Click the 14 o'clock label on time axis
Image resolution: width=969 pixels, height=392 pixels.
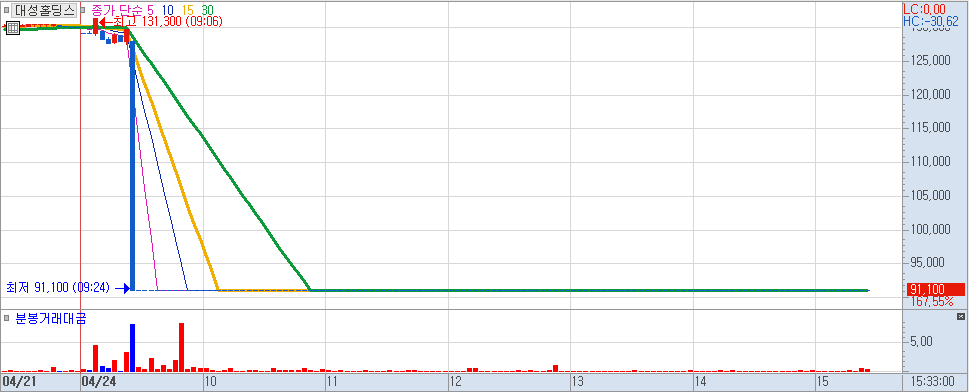tap(701, 381)
